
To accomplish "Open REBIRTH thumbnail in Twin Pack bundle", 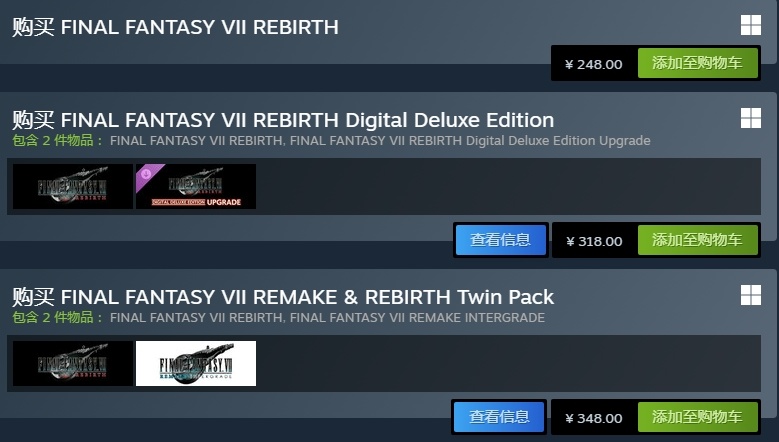I will 73,364.
